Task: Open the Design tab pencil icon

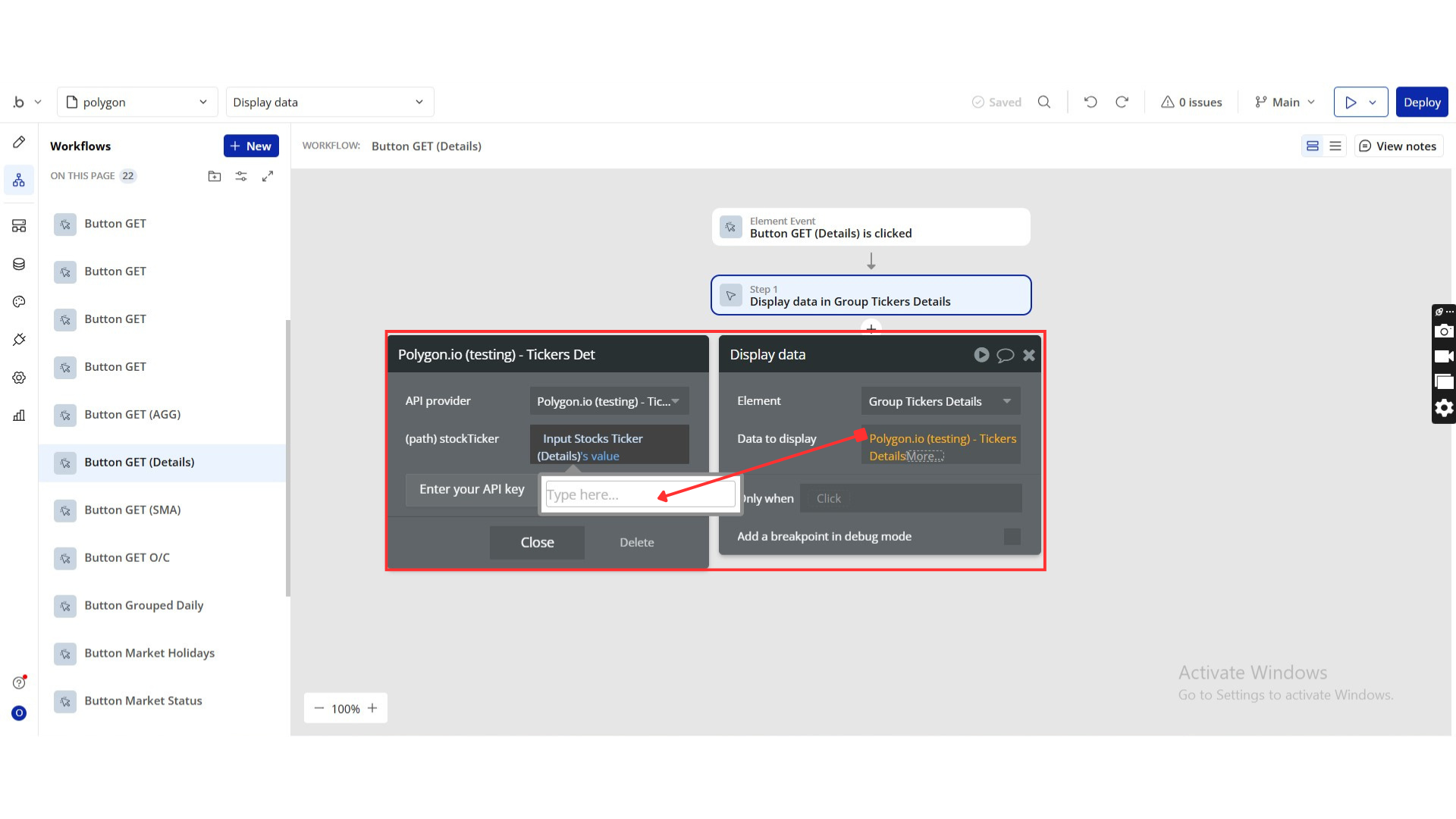Action: [x=19, y=143]
